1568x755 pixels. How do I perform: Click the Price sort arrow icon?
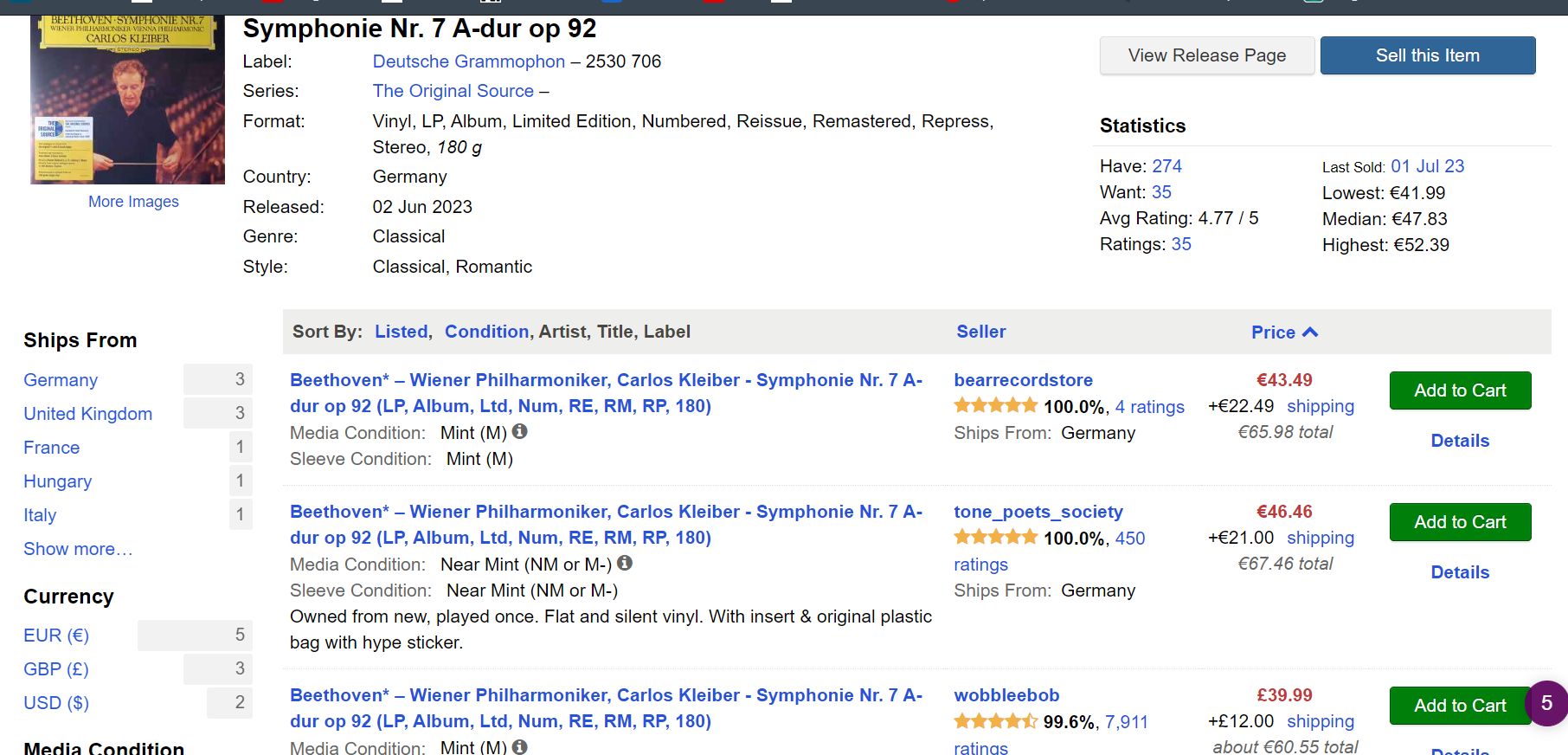[1310, 332]
